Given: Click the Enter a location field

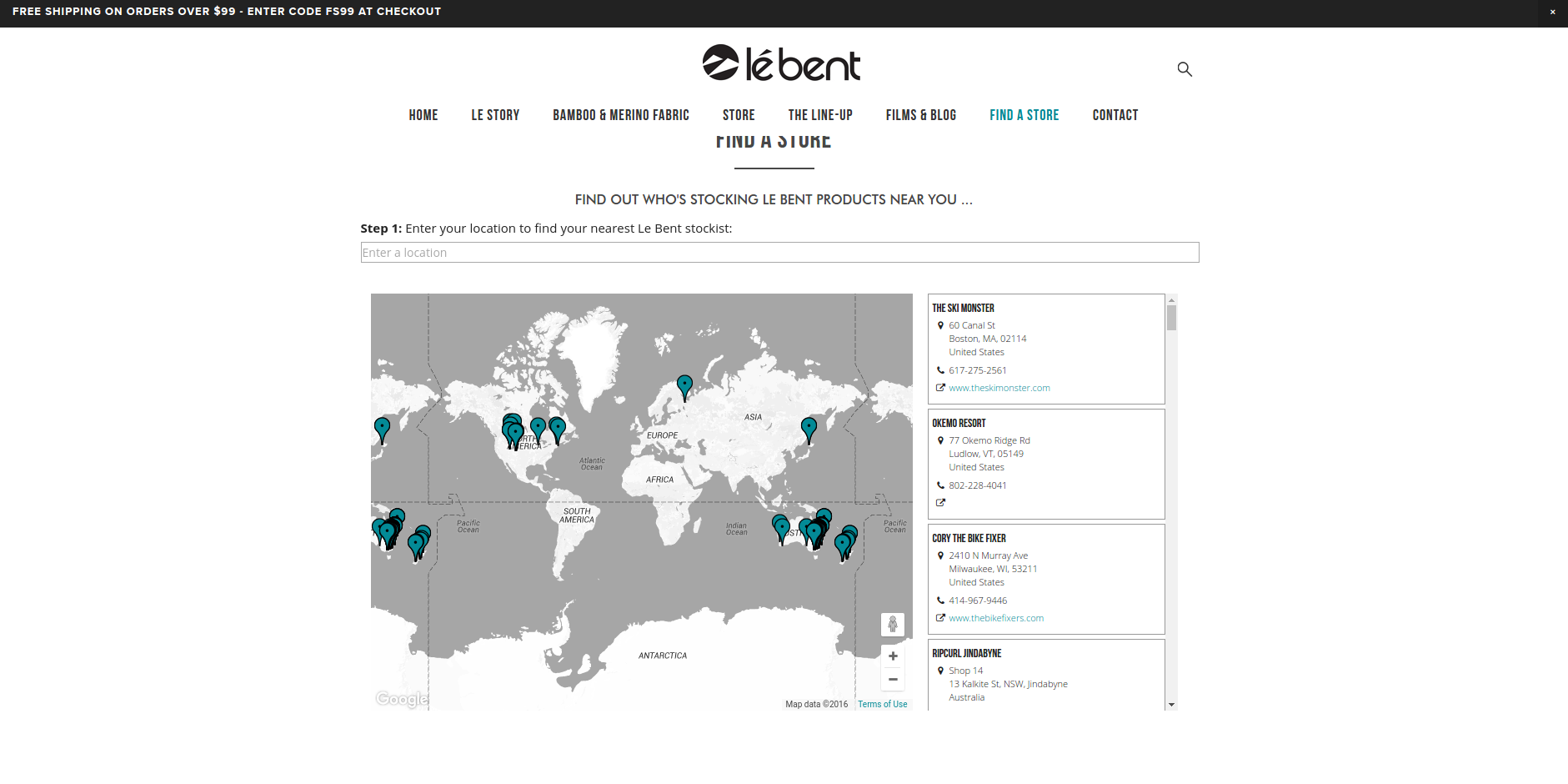Looking at the screenshot, I should tap(779, 253).
